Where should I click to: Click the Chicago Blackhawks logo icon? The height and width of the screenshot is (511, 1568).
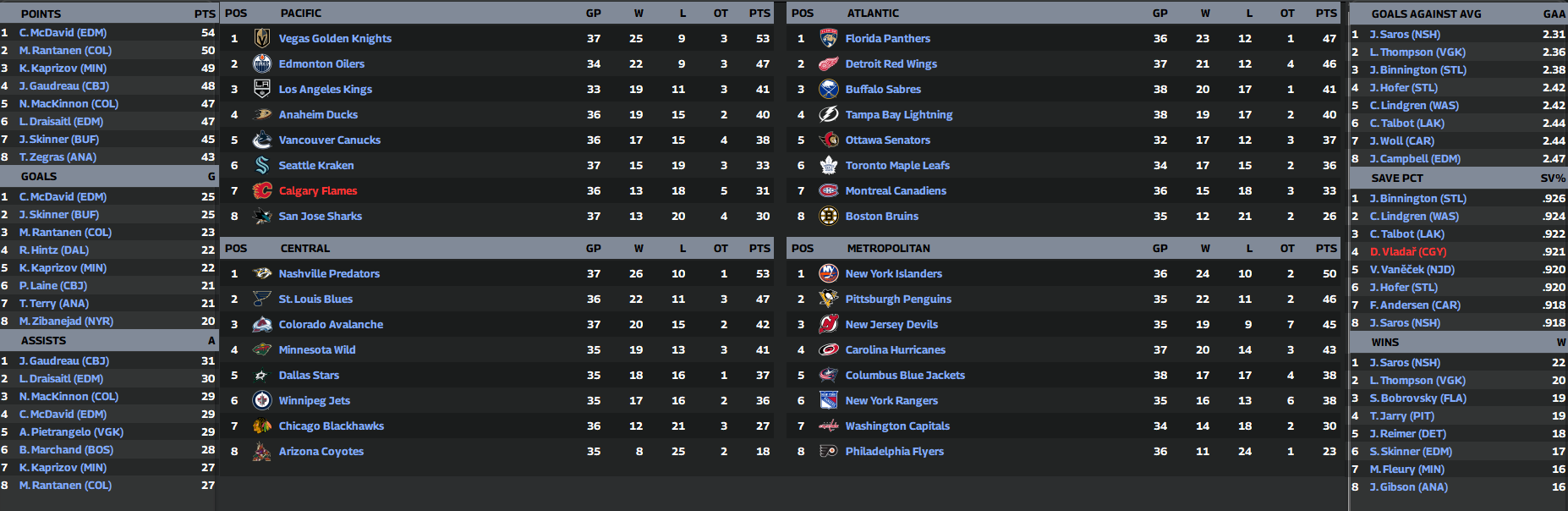point(262,426)
